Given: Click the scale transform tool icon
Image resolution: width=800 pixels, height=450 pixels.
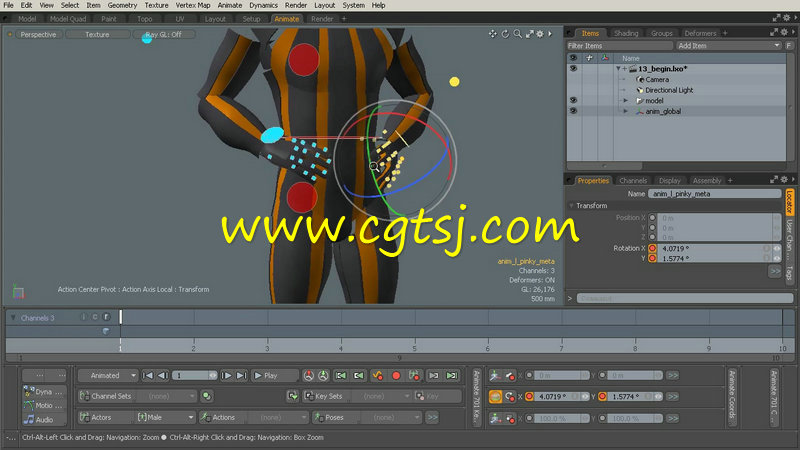Looking at the screenshot, I should pos(495,418).
